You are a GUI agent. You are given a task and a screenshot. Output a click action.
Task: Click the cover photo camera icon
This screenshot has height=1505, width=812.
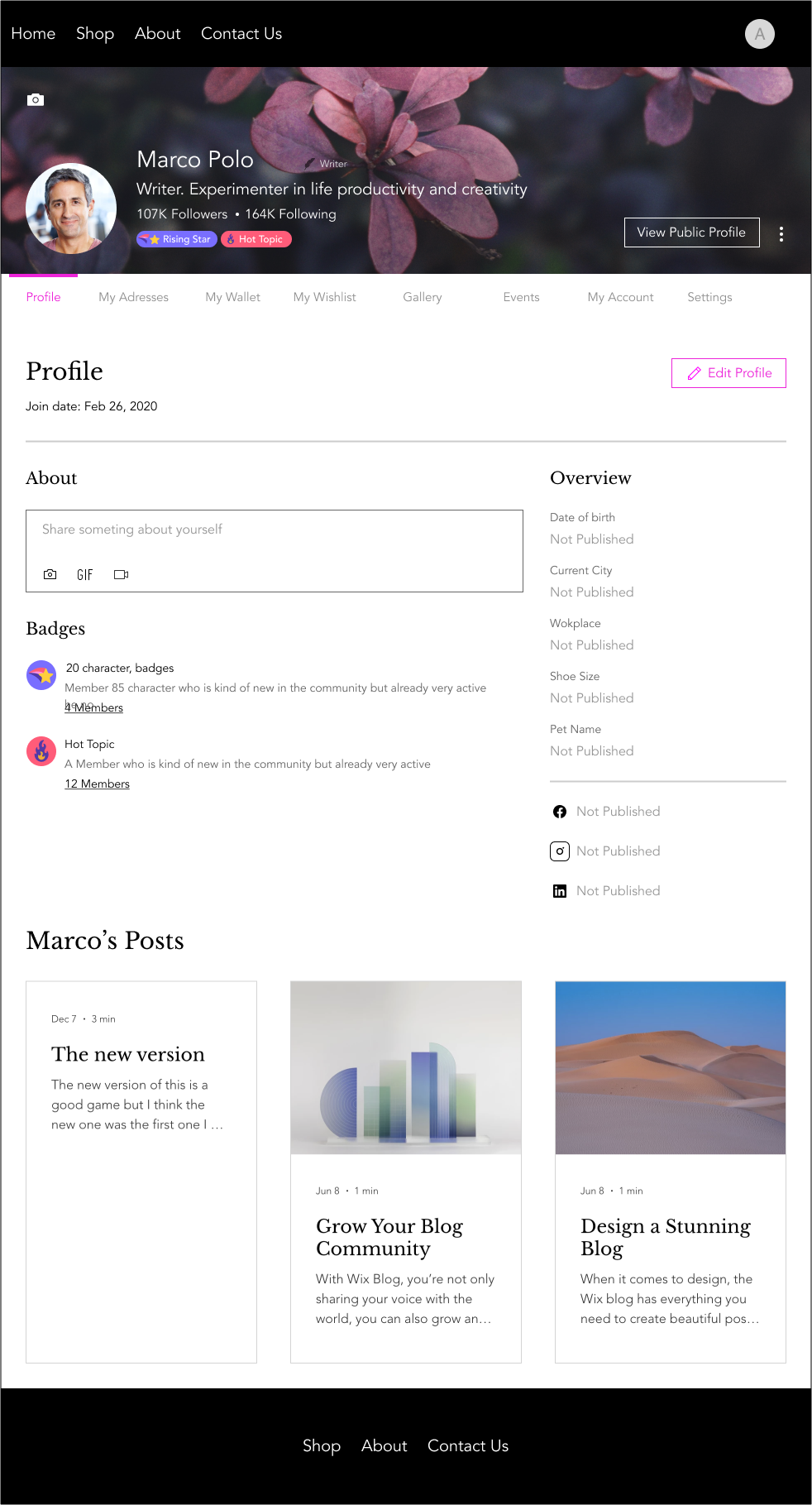coord(36,100)
